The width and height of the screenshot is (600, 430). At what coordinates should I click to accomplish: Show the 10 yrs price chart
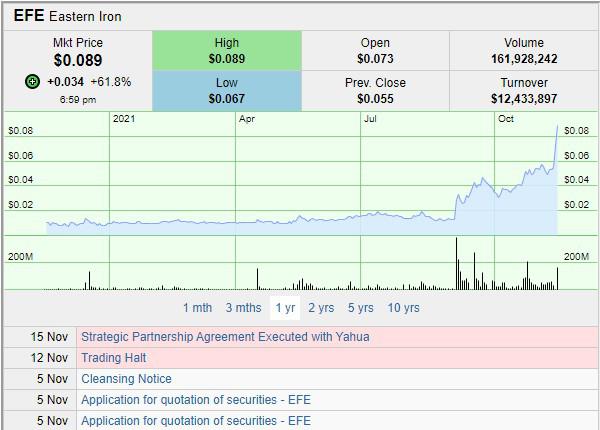point(403,308)
